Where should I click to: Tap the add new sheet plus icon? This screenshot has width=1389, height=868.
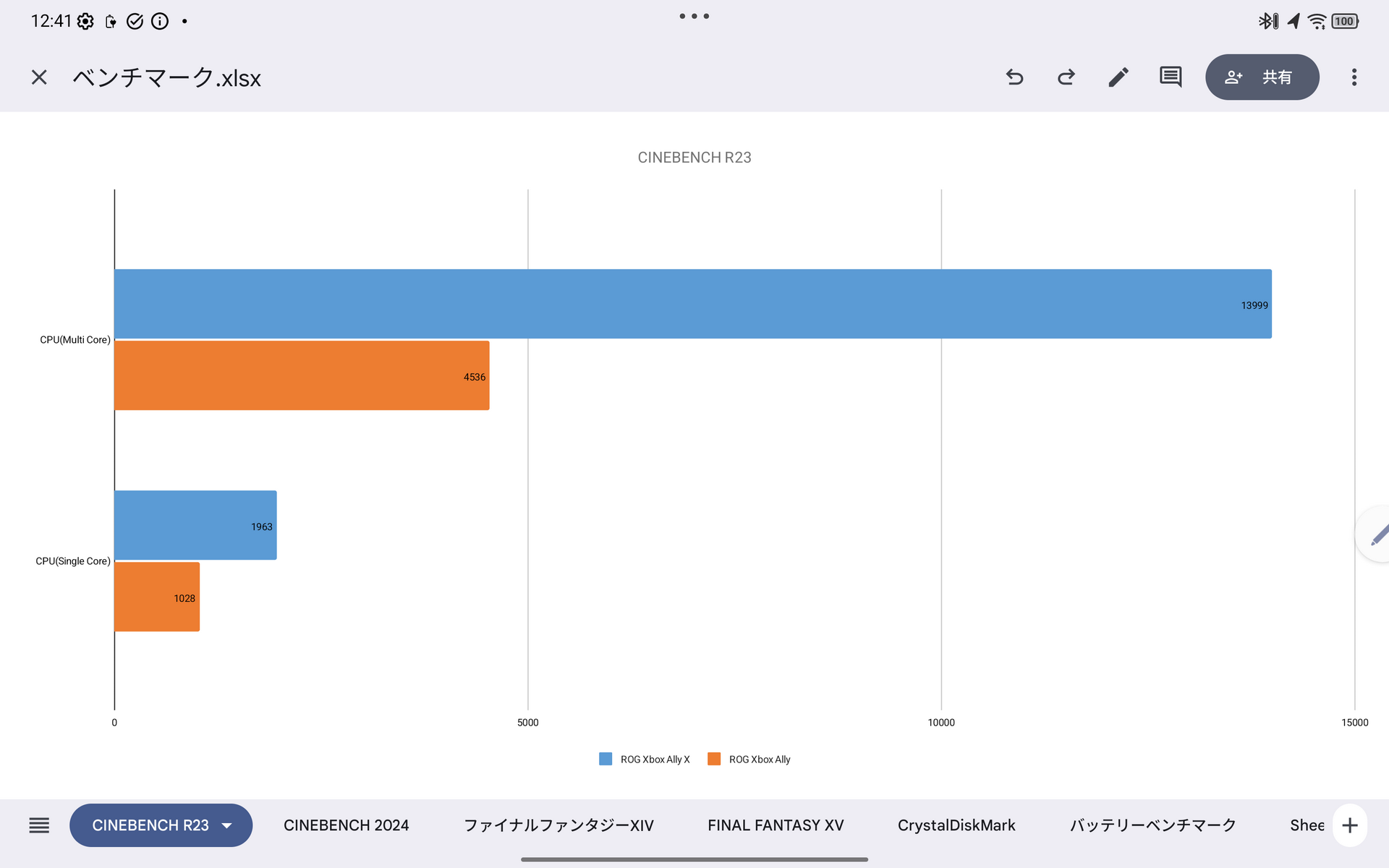click(x=1349, y=825)
